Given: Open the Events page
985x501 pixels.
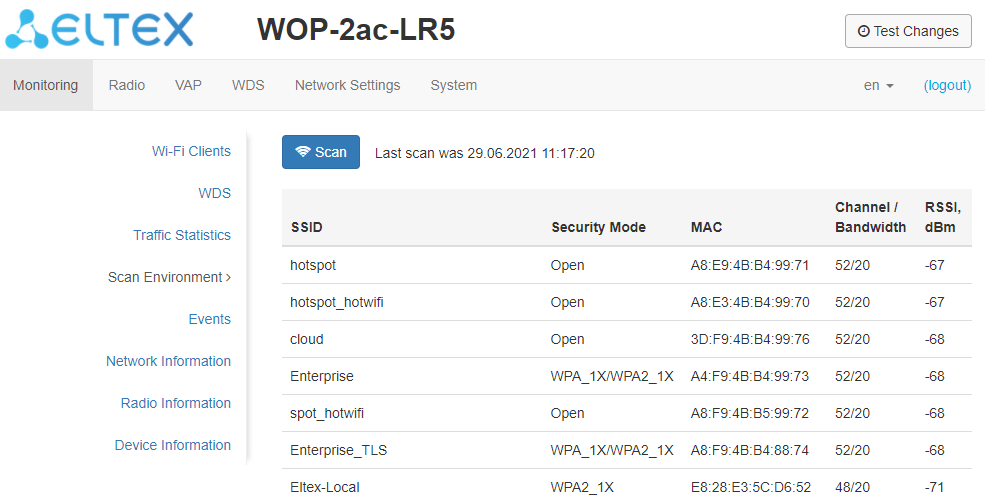Looking at the screenshot, I should [x=209, y=319].
